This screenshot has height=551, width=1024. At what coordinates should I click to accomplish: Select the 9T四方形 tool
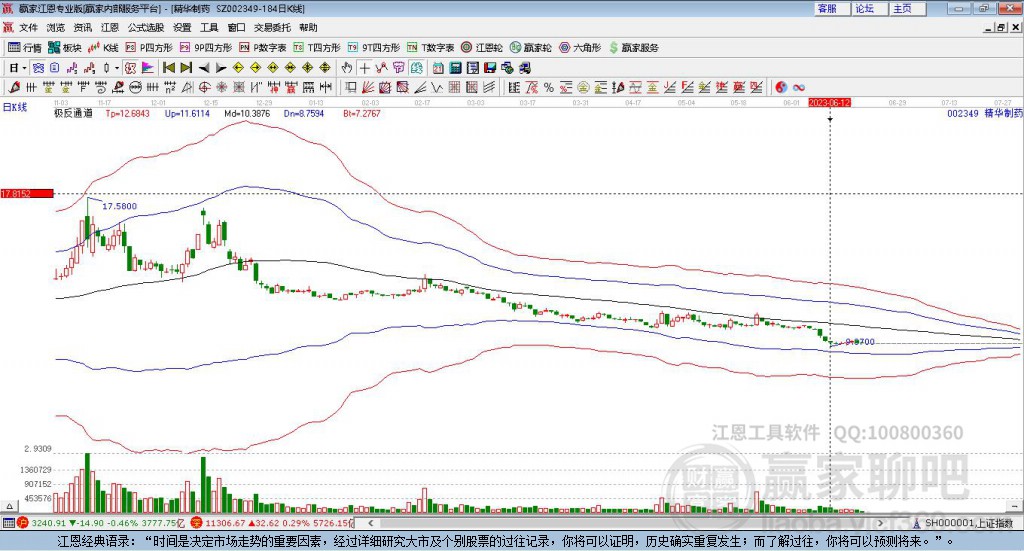[x=374, y=48]
